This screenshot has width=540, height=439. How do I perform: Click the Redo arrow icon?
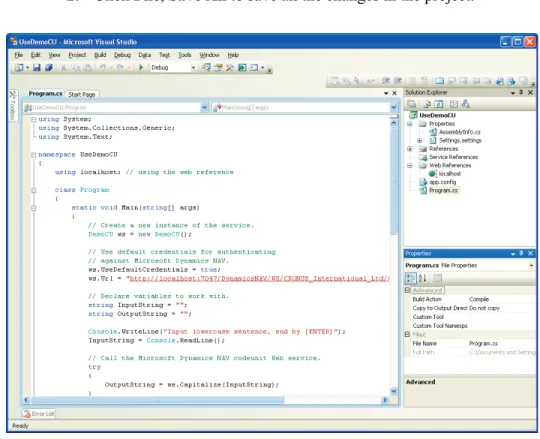(120, 67)
